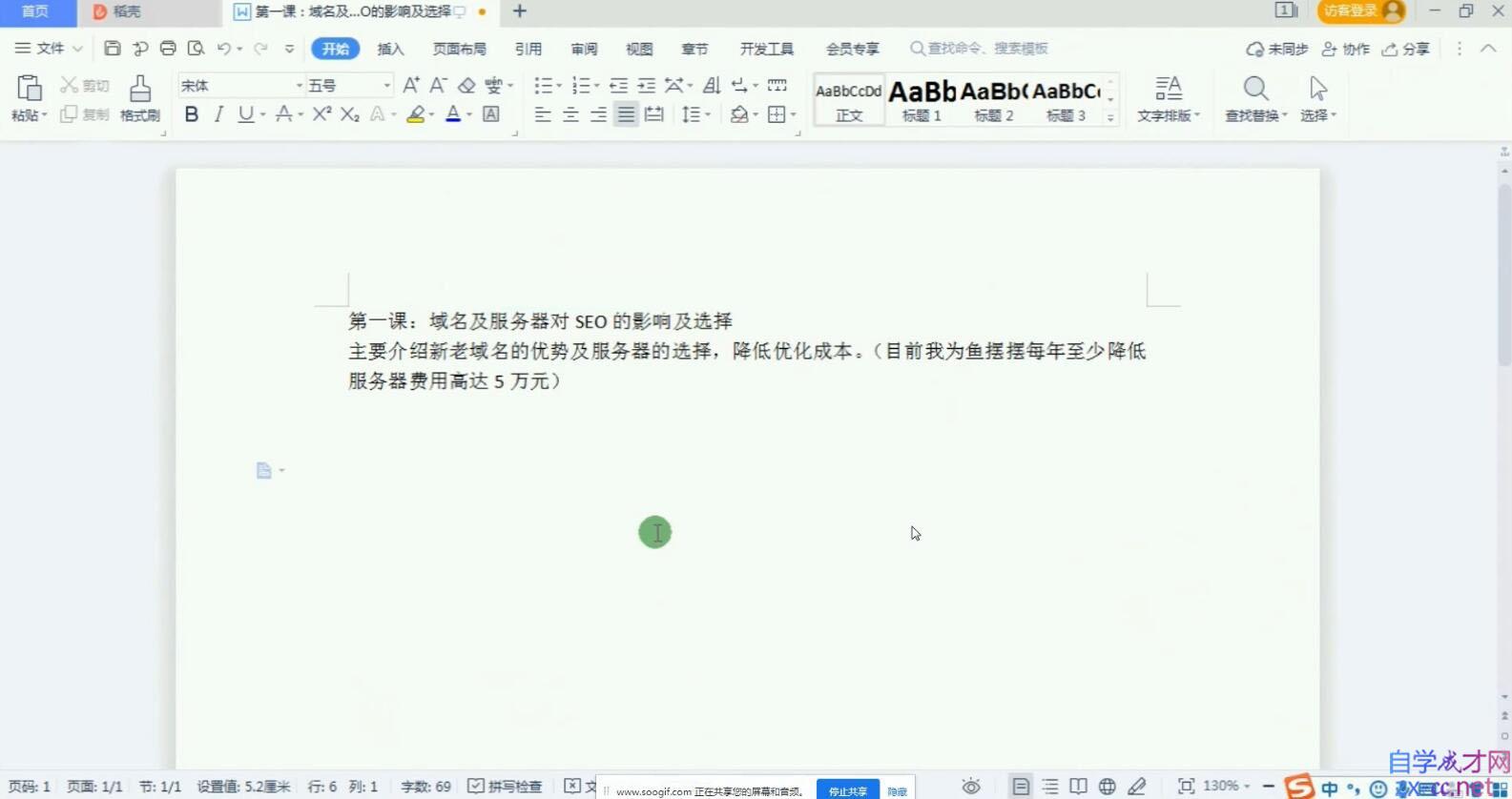Toggle right text alignment
The height and width of the screenshot is (799, 1512).
(x=598, y=114)
